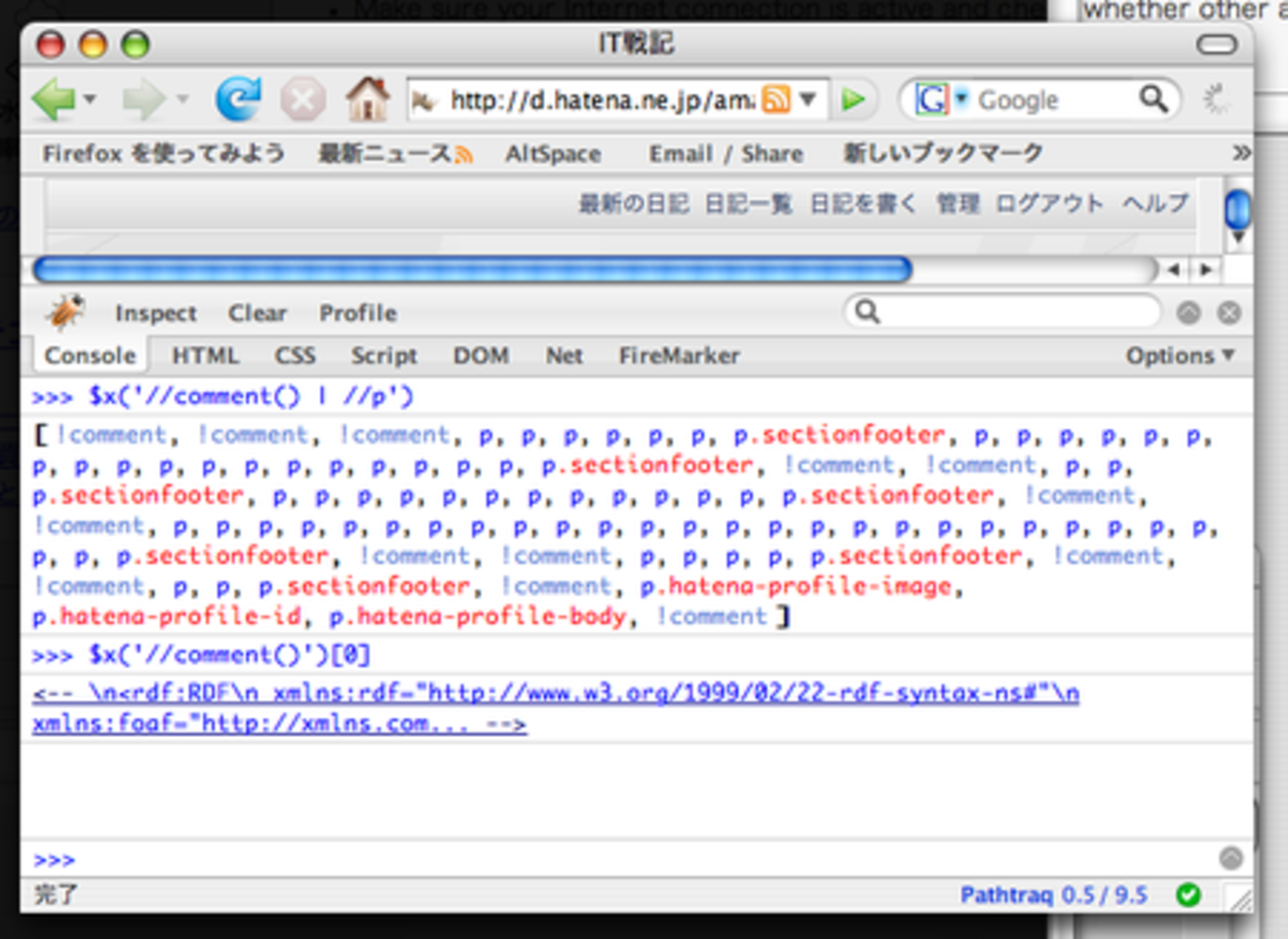
Task: Click the green check status icon
Action: tap(1188, 895)
